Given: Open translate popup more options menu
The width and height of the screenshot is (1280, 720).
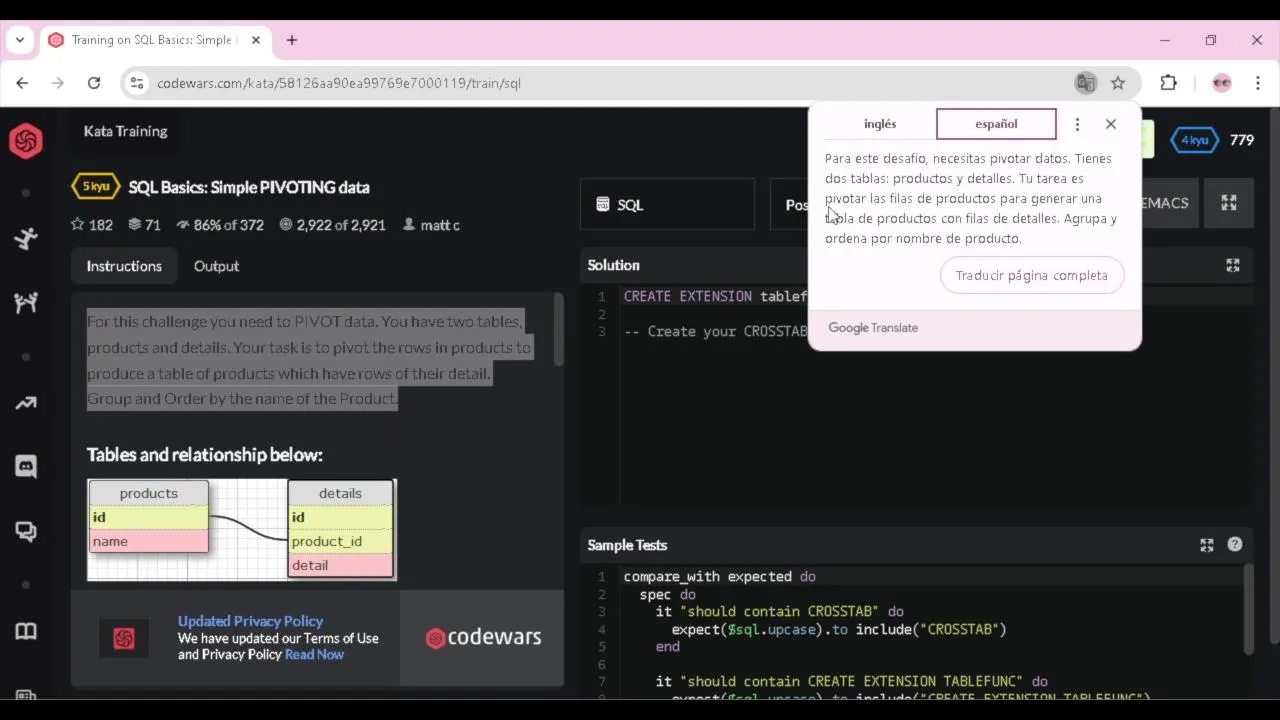Looking at the screenshot, I should point(1077,124).
